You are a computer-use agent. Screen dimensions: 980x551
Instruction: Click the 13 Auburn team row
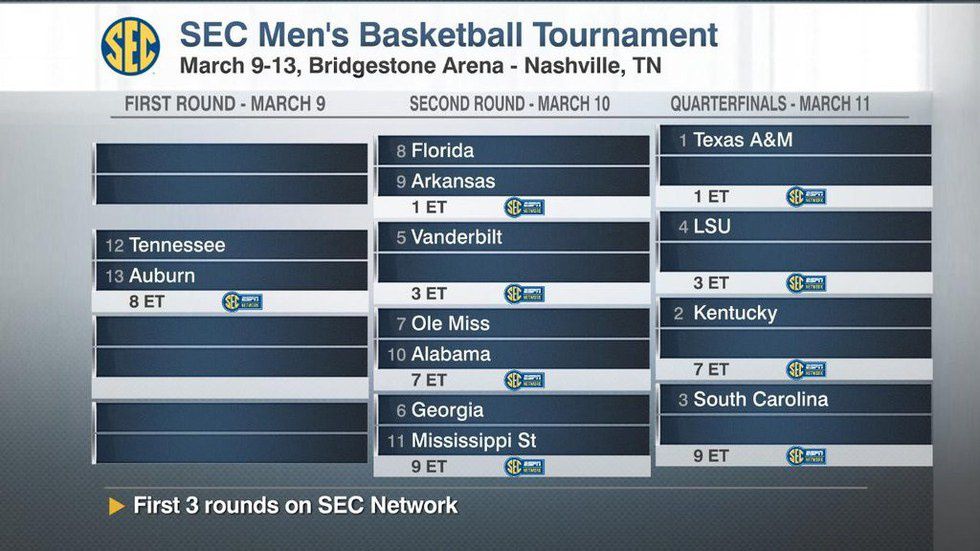click(x=232, y=275)
